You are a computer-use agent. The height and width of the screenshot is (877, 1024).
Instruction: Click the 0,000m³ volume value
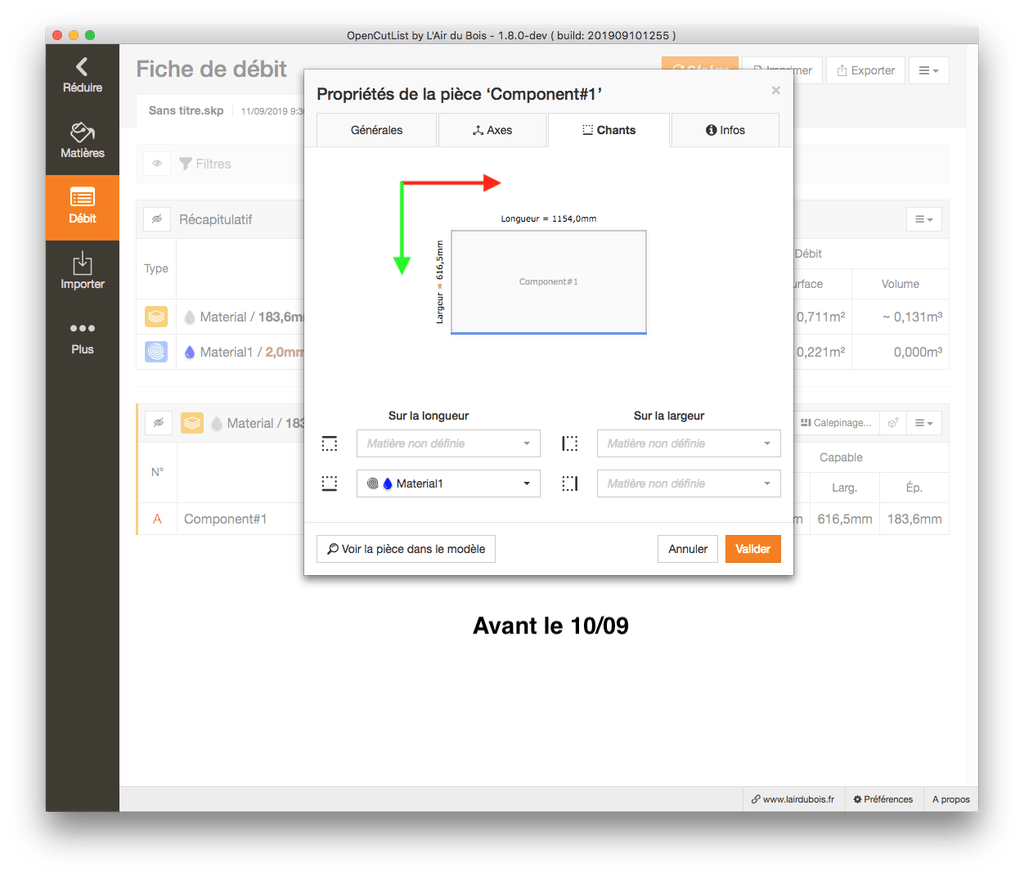(x=918, y=352)
